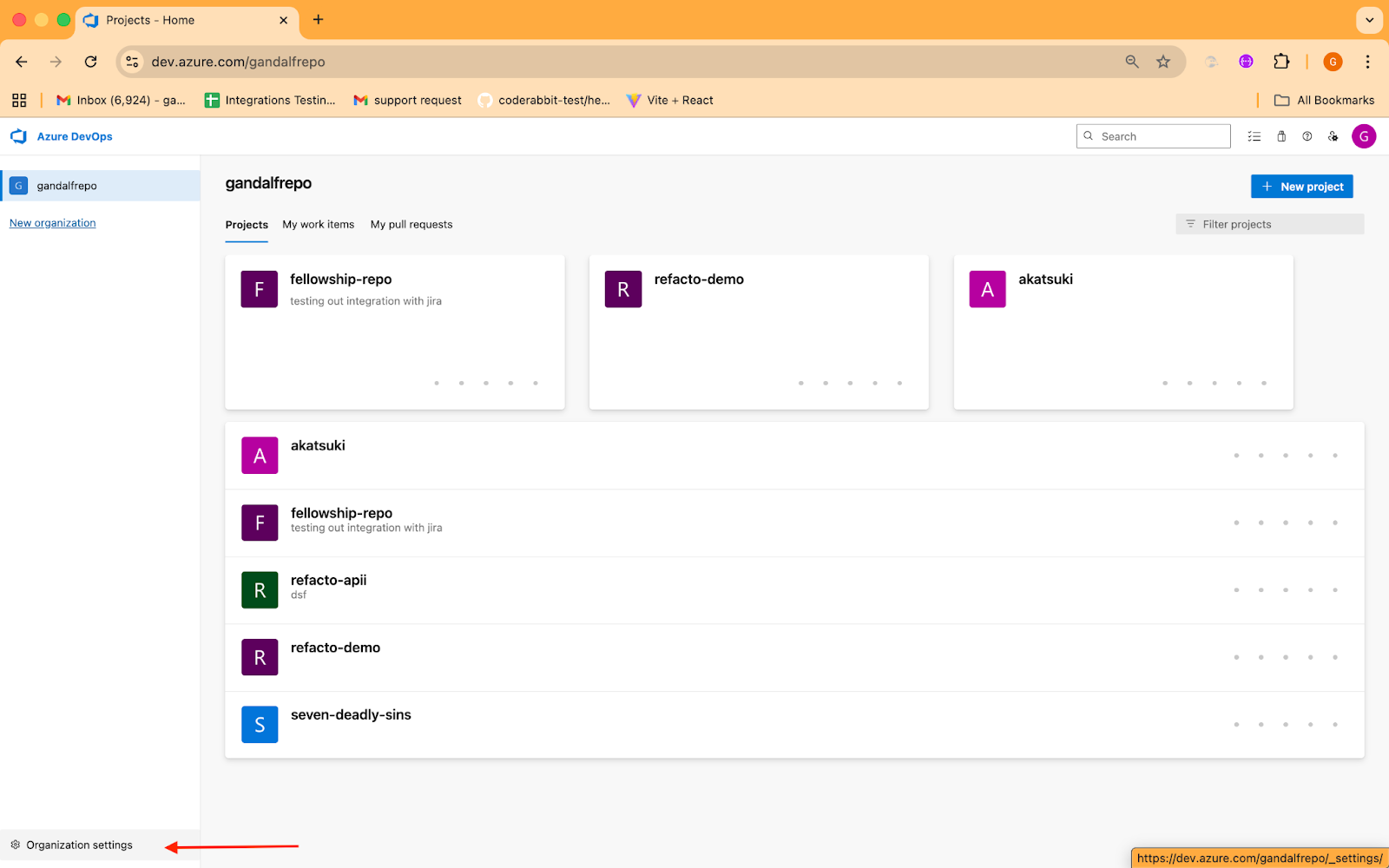Open the Chrome apps grid icon
Viewport: 1389px width, 868px height.
[19, 100]
